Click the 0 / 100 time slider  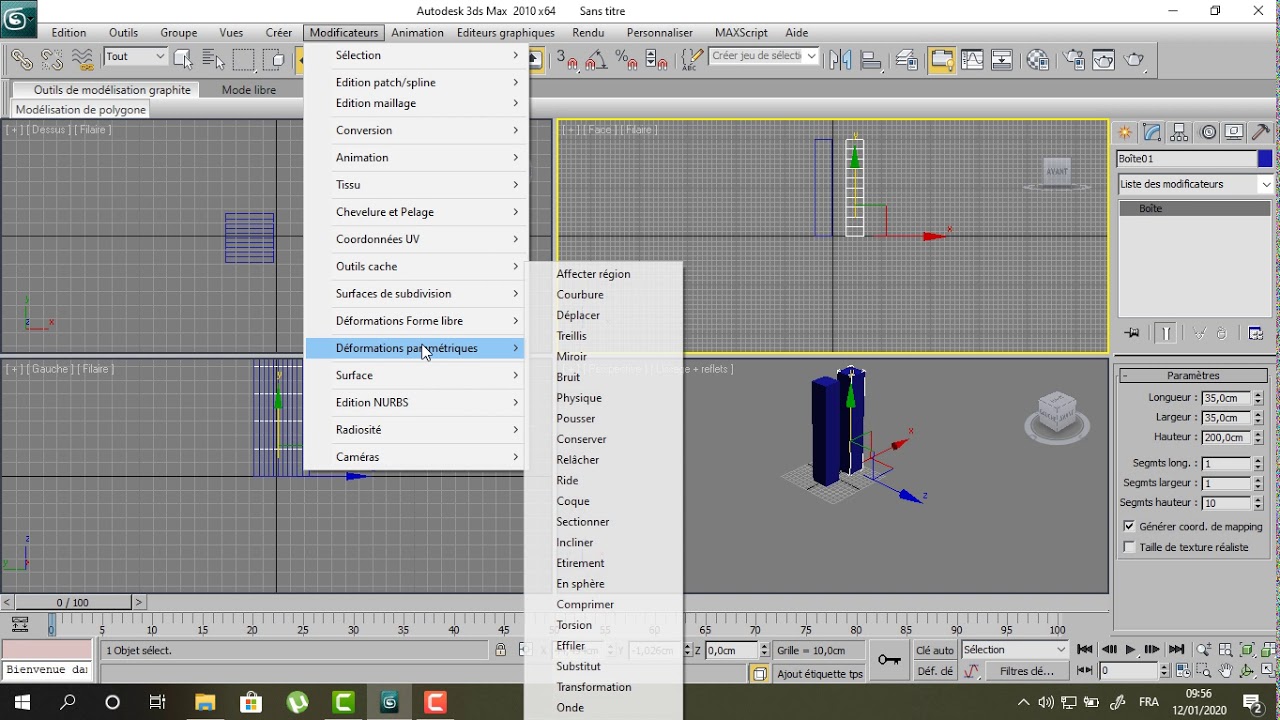[x=72, y=602]
